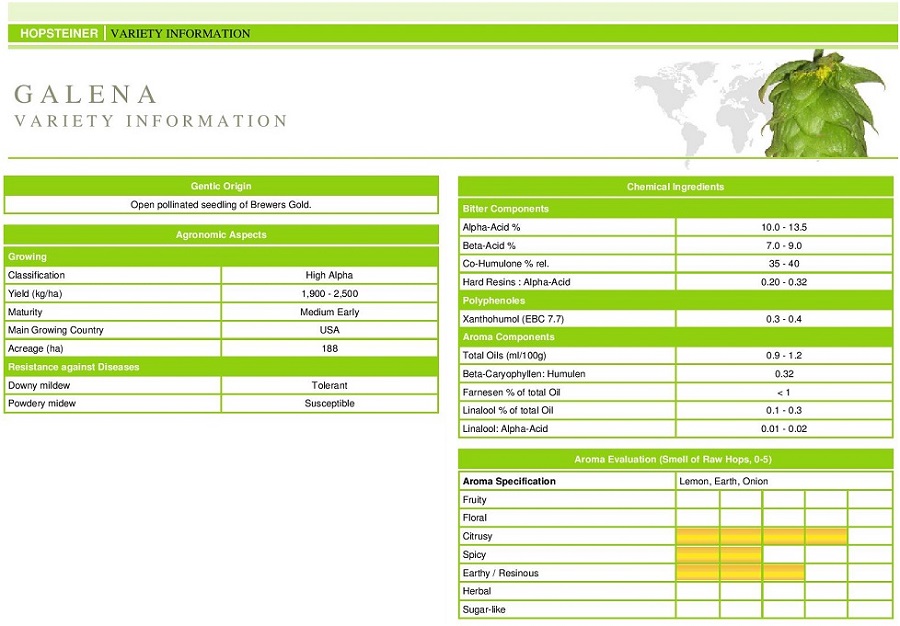Click the Chemical Ingredients header

pos(676,186)
